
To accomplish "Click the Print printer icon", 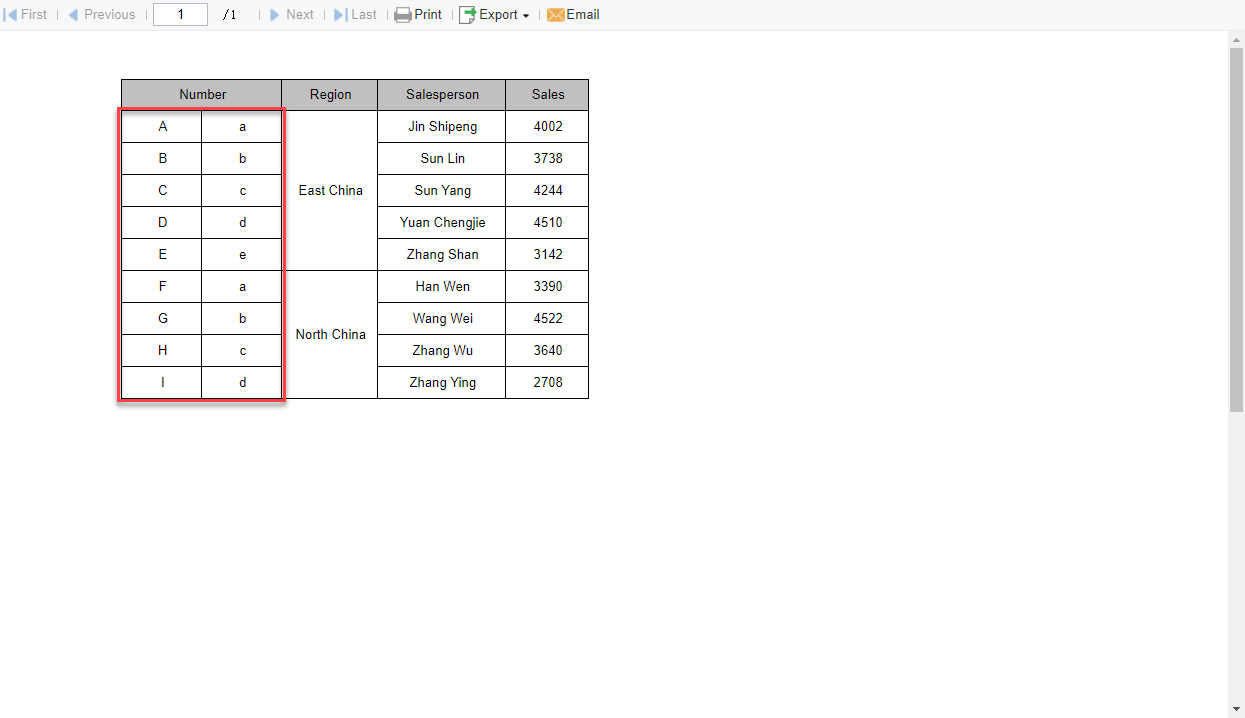I will (x=403, y=15).
